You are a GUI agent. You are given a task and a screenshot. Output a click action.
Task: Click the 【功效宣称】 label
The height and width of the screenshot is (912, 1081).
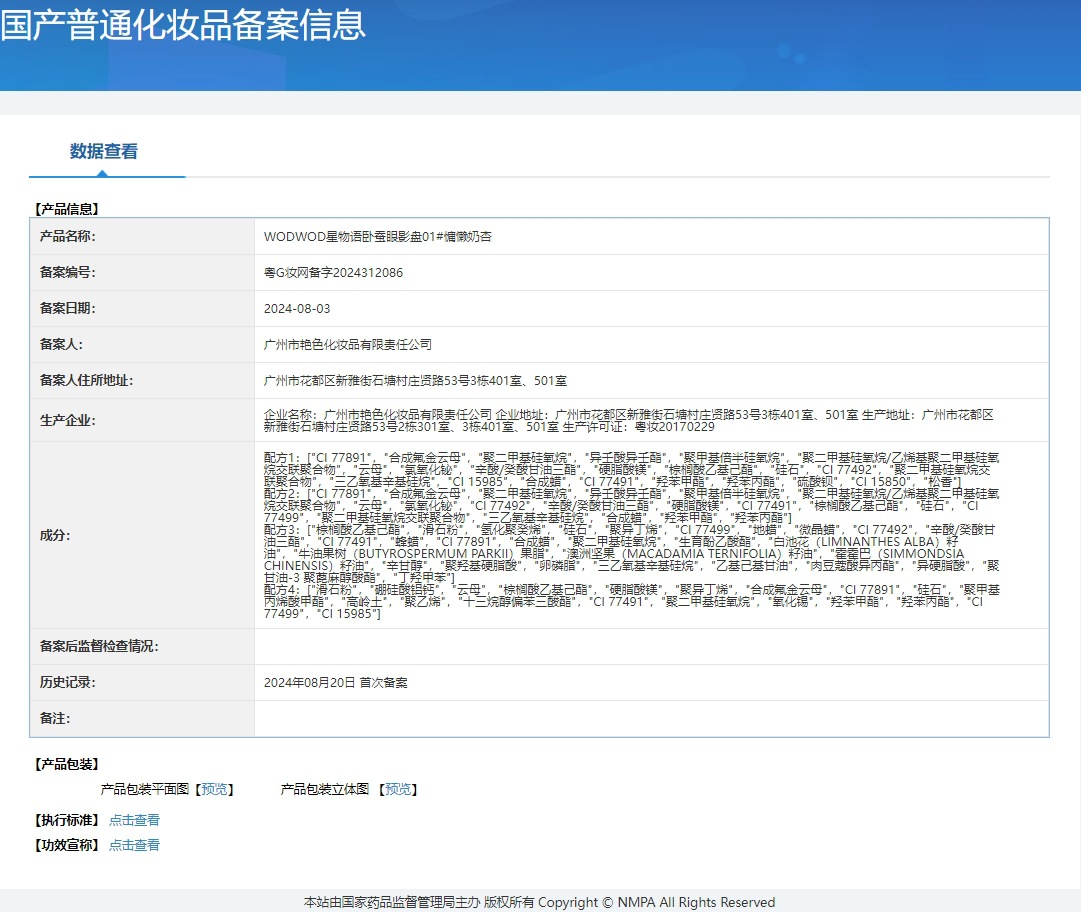pyautogui.click(x=67, y=845)
